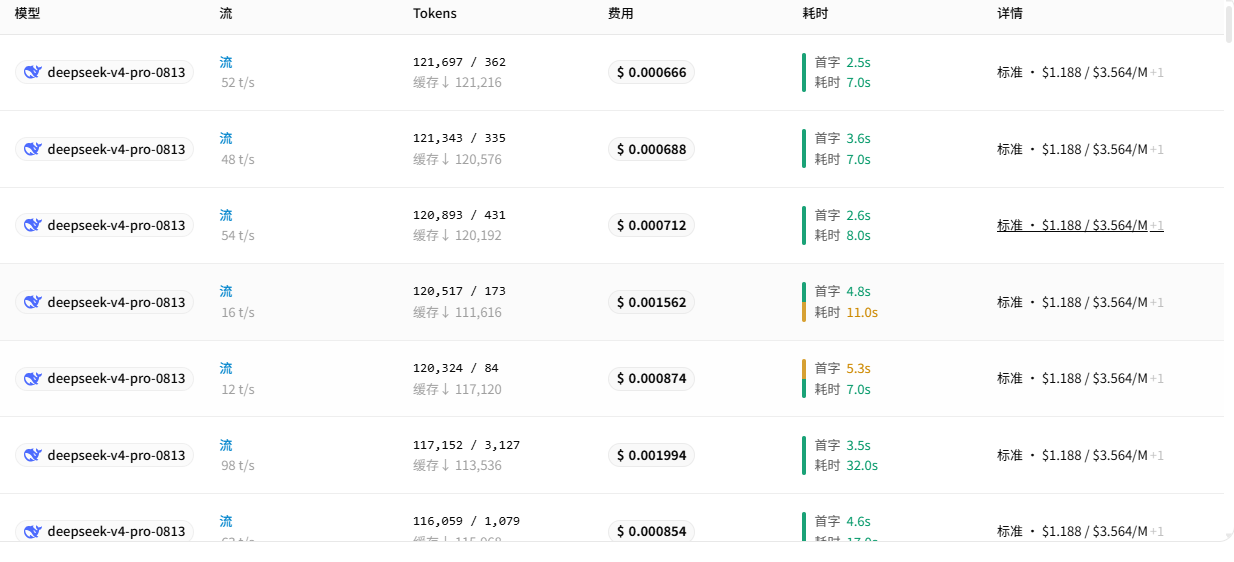Click the orange 首字 5.3s latency value
This screenshot has height=562, width=1234.
click(842, 368)
